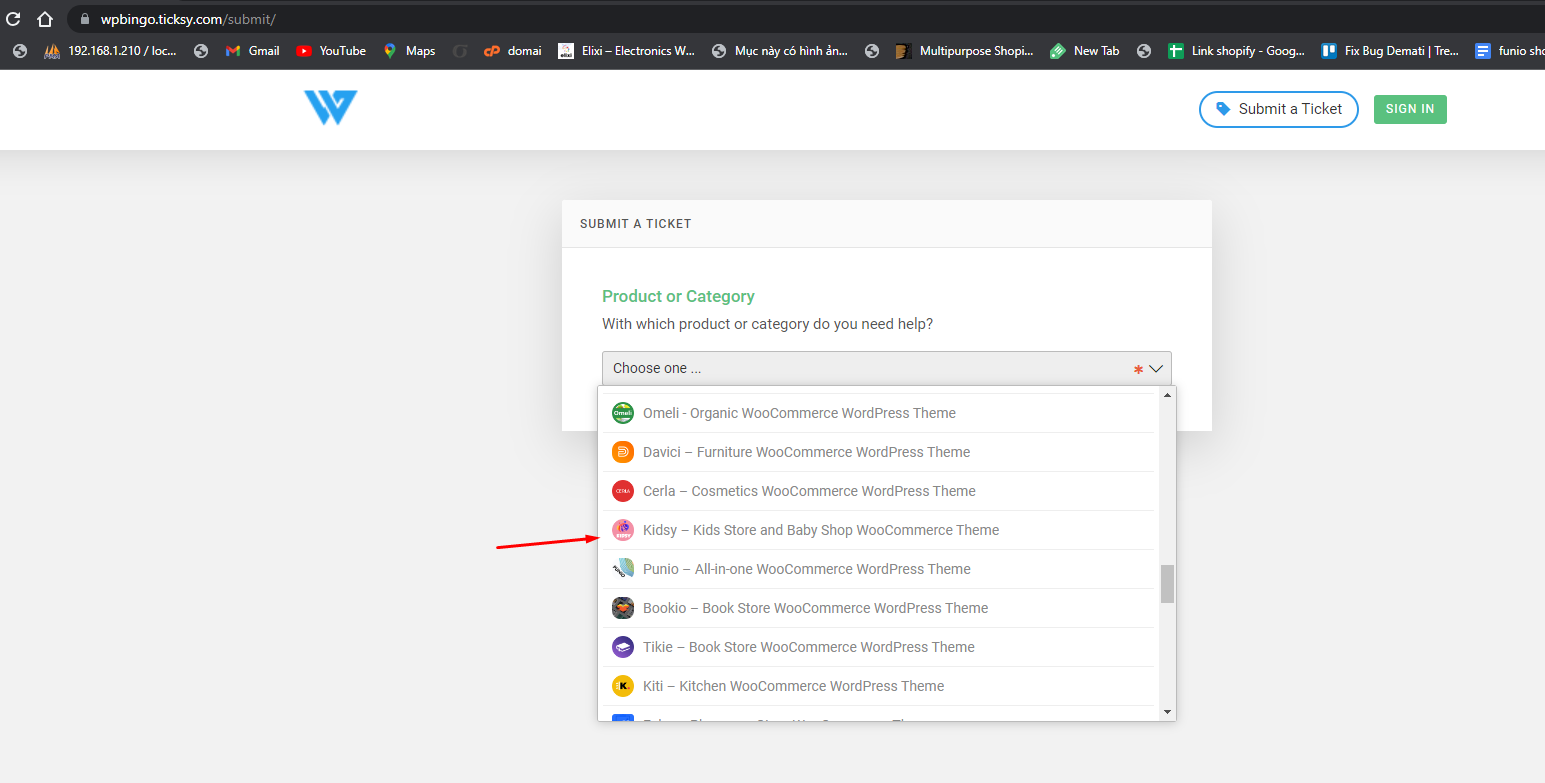Click the Omeli green logo icon
The width and height of the screenshot is (1545, 783).
623,413
